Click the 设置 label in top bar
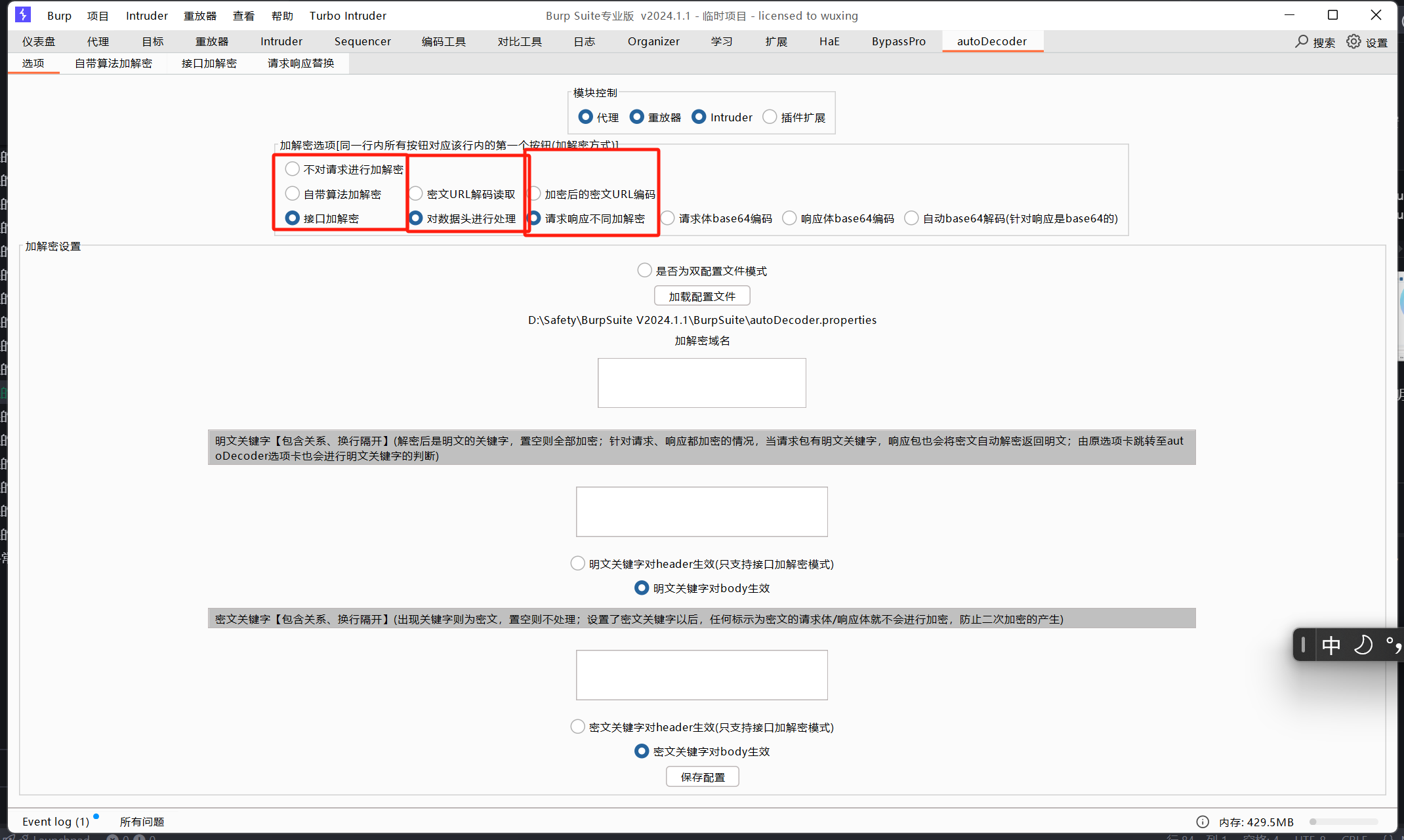This screenshot has width=1404, height=840. point(1376,42)
